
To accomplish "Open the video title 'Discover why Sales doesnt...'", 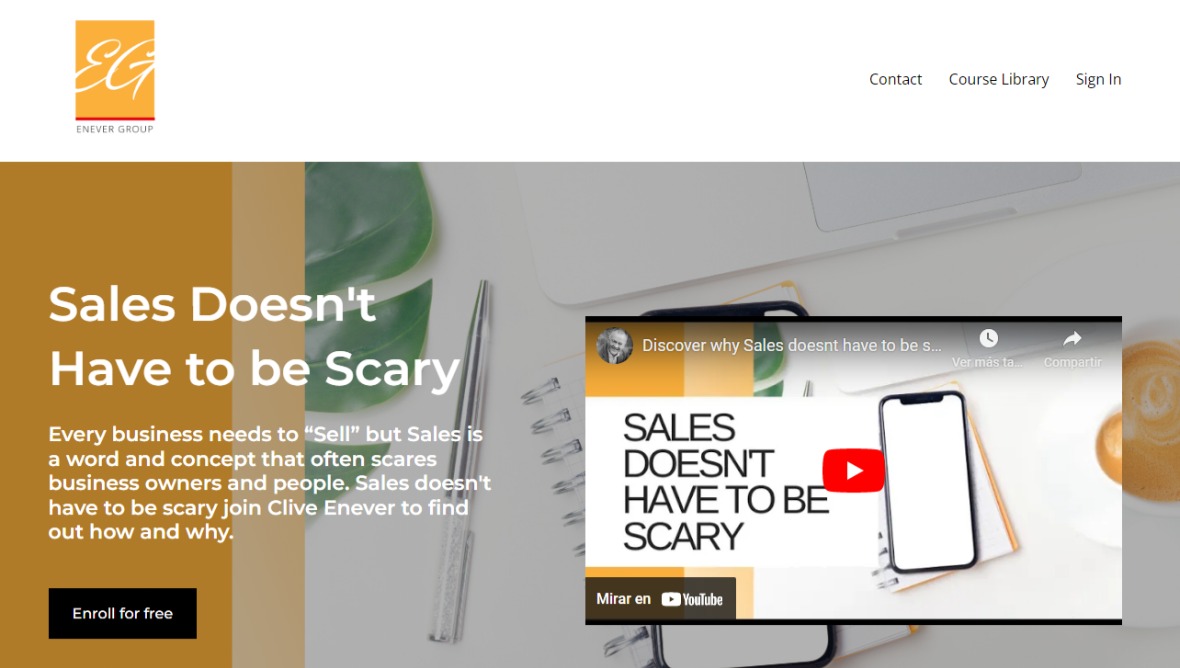I will click(x=791, y=345).
